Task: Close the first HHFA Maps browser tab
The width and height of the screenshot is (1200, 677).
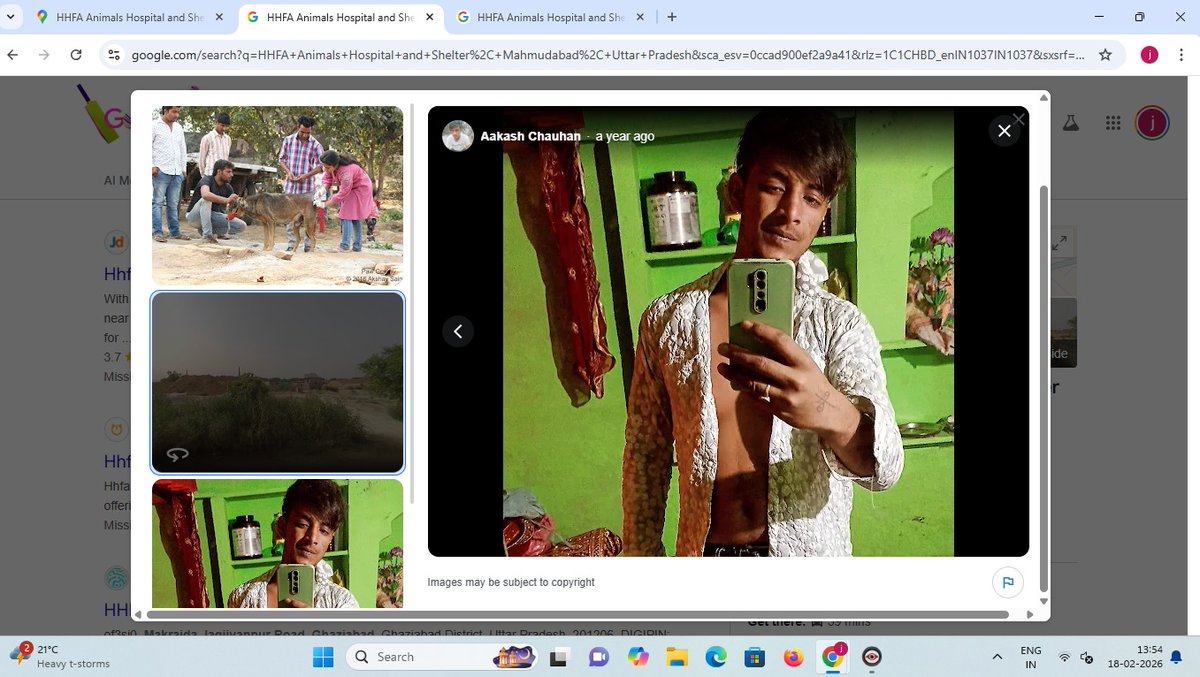Action: click(x=219, y=17)
